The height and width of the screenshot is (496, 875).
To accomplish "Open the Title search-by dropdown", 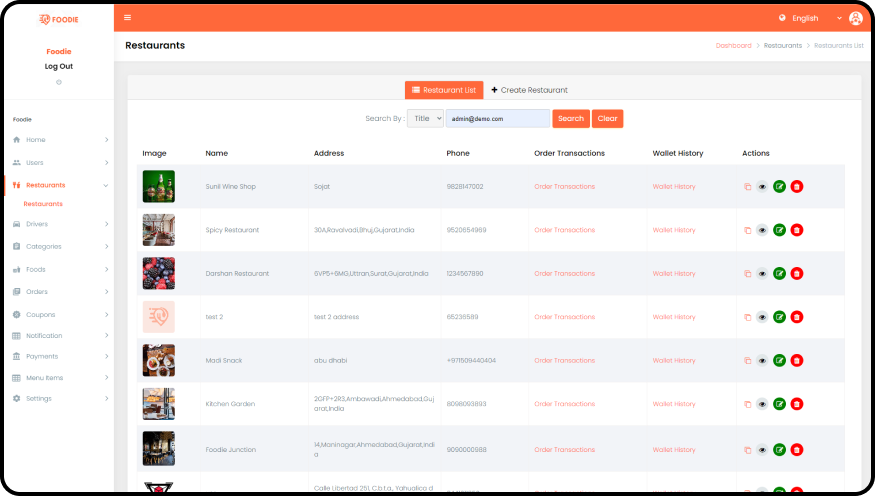I will 425,118.
